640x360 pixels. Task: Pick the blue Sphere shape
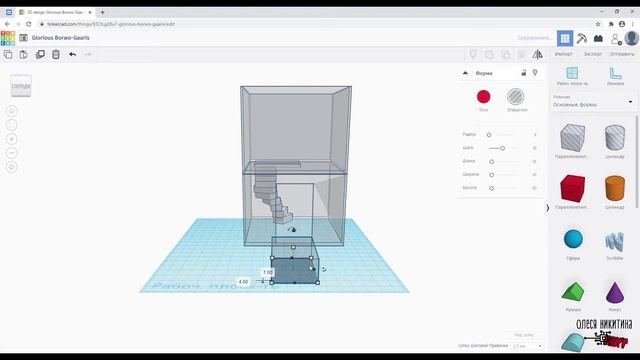(x=573, y=239)
